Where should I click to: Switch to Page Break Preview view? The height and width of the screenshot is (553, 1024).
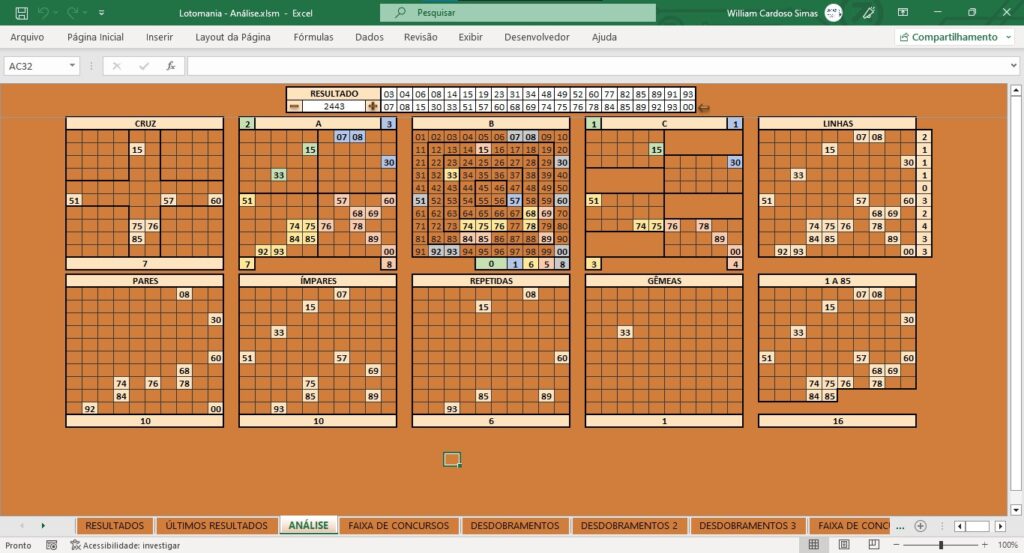click(874, 545)
